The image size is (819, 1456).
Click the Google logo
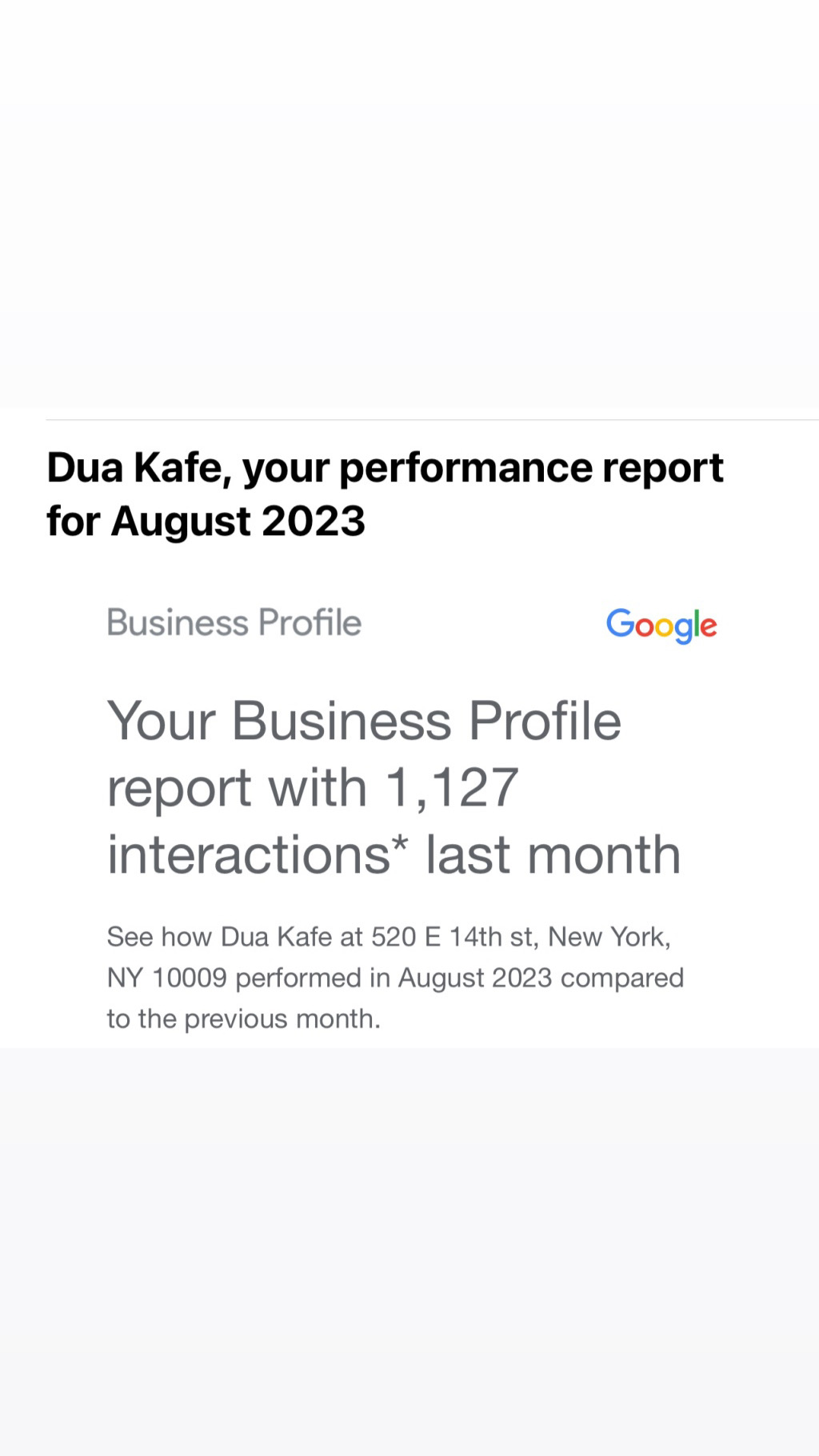point(661,625)
